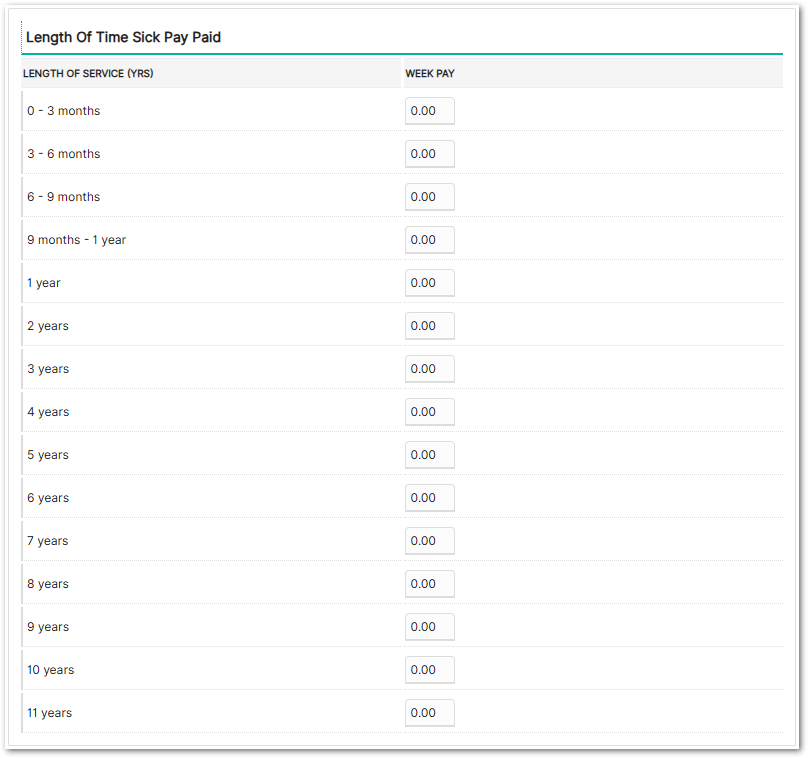The width and height of the screenshot is (808, 758).
Task: Focus the 4 years week pay field
Action: click(430, 412)
